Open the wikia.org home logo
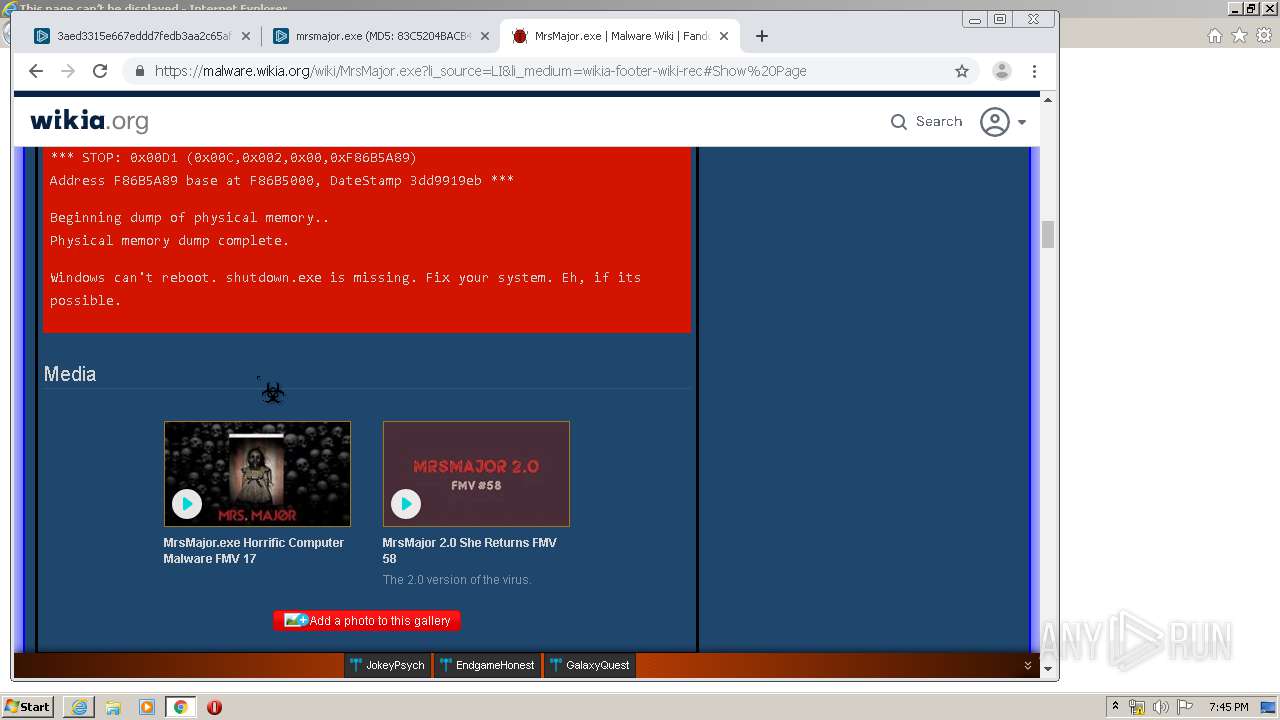 (89, 121)
